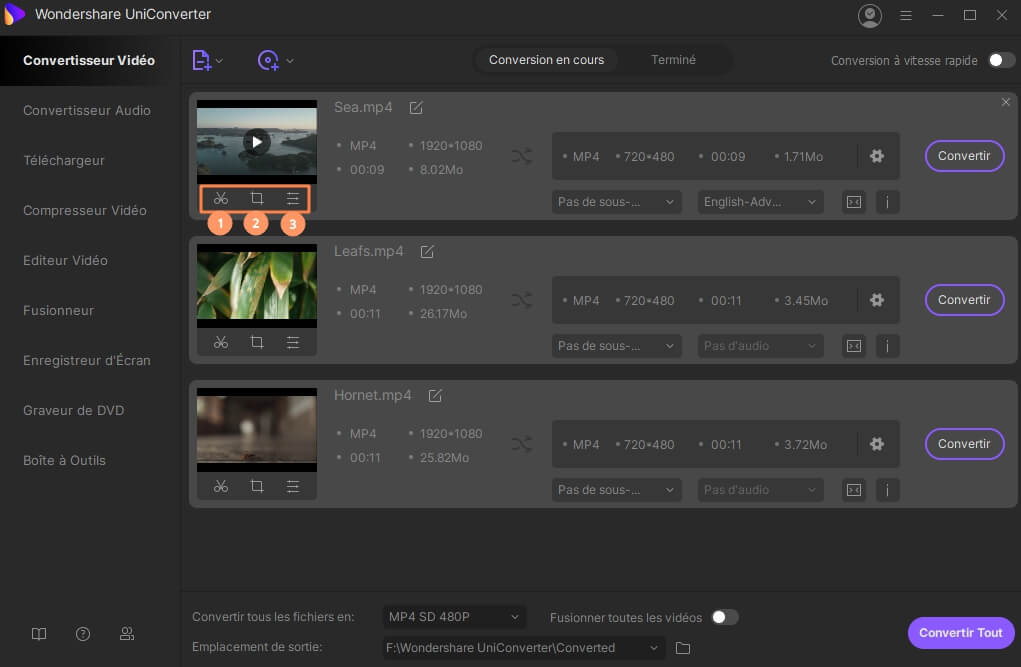The image size is (1021, 667).
Task: Open output settings gear for Leafs.mp4
Action: point(877,300)
